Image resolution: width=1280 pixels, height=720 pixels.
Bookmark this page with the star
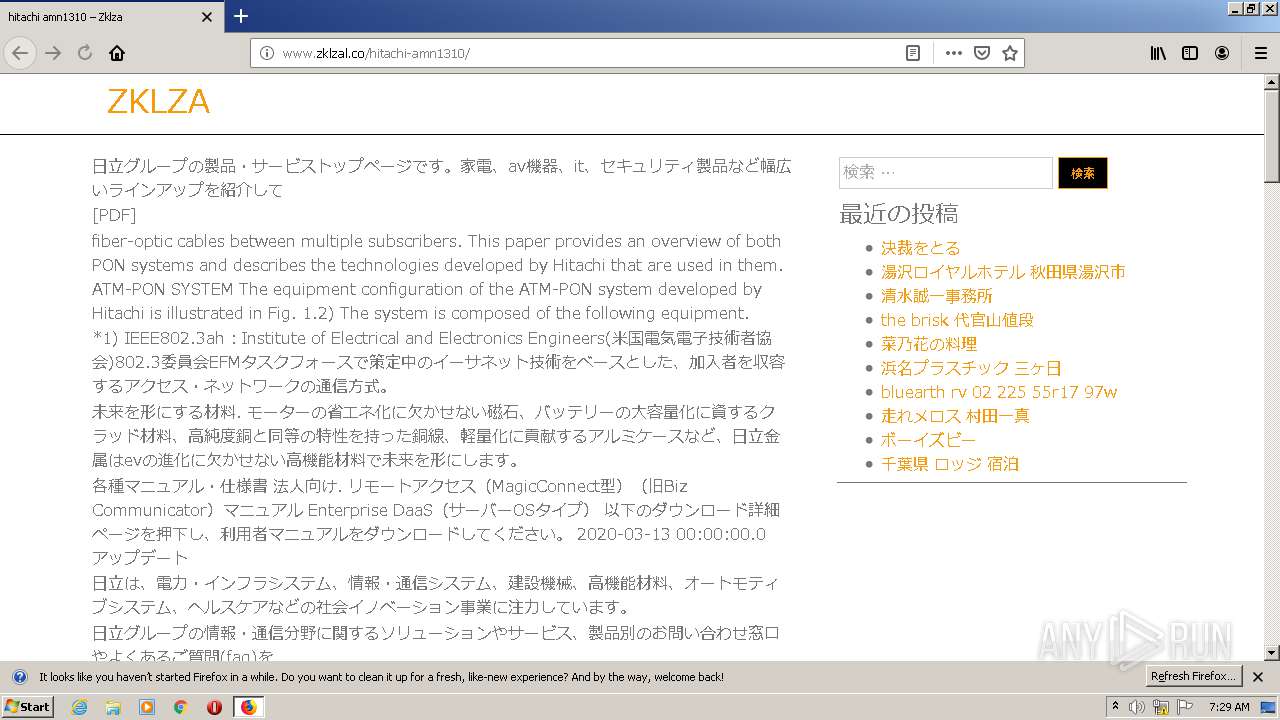click(1010, 53)
